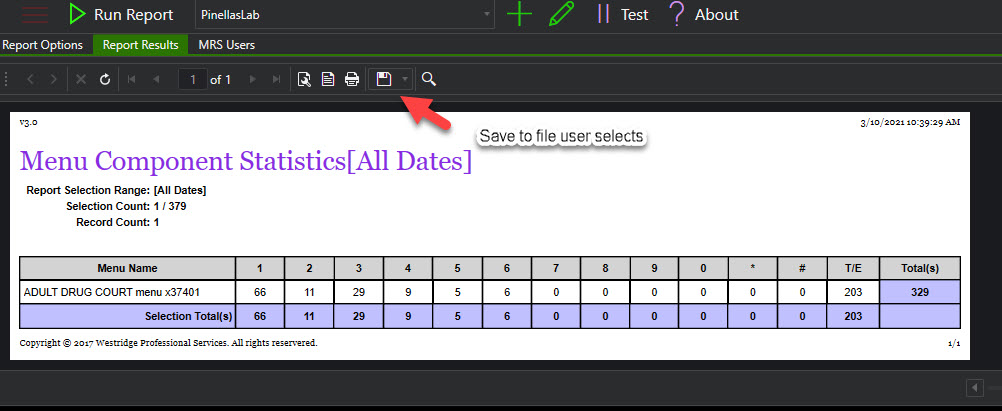The image size is (1002, 411).
Task: Print the report using printer icon
Action: [352, 79]
